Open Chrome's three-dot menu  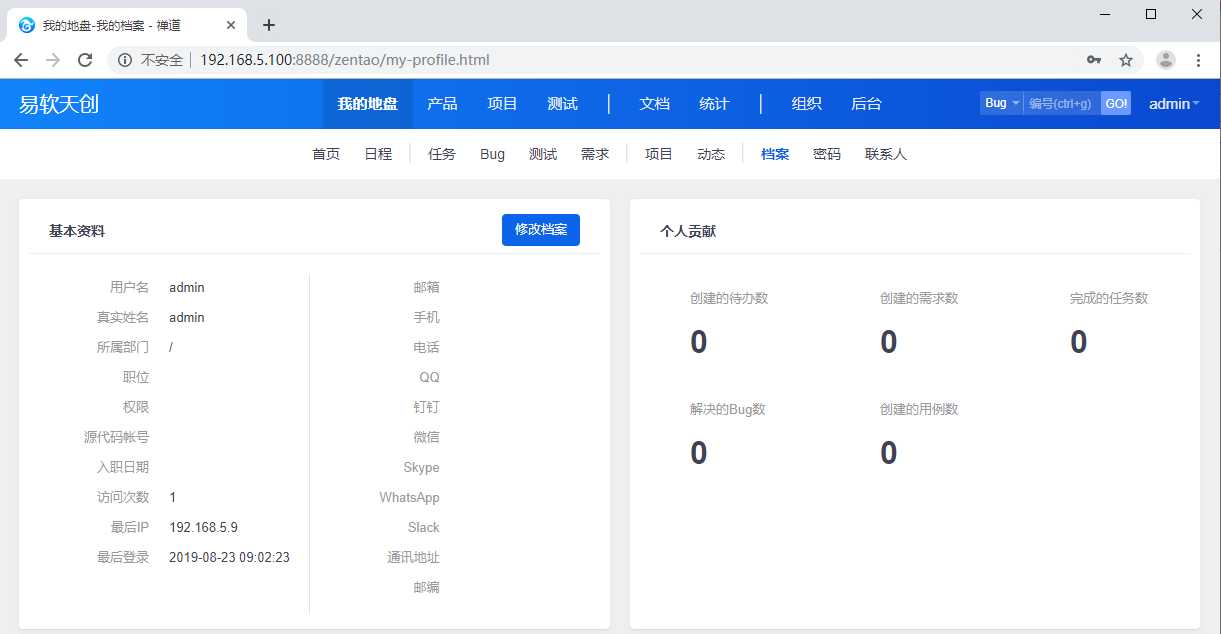pyautogui.click(x=1199, y=59)
